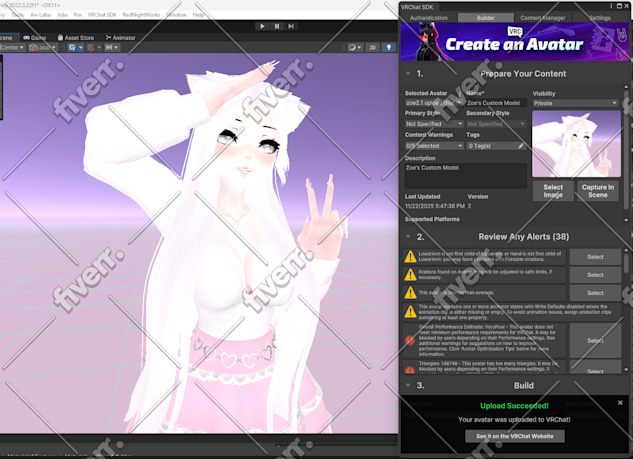Click the VRC Create an Avatar banner
Screen dimensions: 633x459
(515, 42)
